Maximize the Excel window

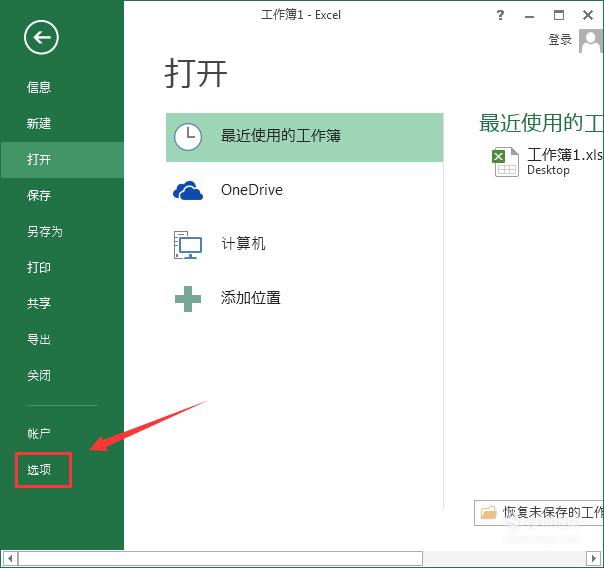559,15
